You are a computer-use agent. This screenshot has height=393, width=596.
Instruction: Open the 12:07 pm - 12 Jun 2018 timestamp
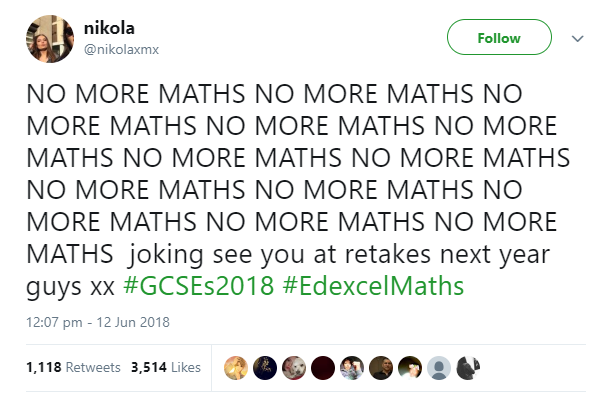tap(98, 322)
